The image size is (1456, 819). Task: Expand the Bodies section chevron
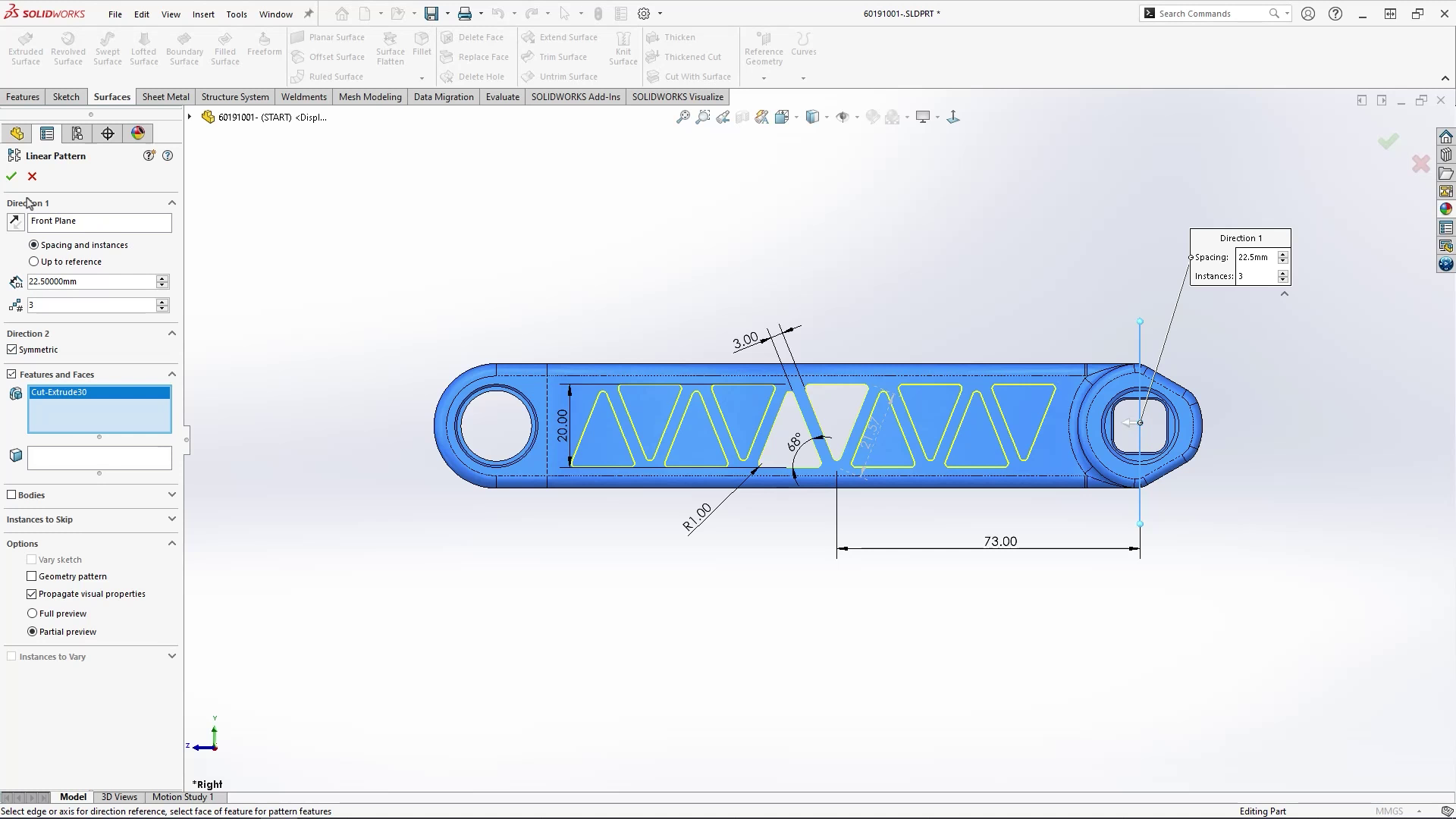(x=171, y=494)
